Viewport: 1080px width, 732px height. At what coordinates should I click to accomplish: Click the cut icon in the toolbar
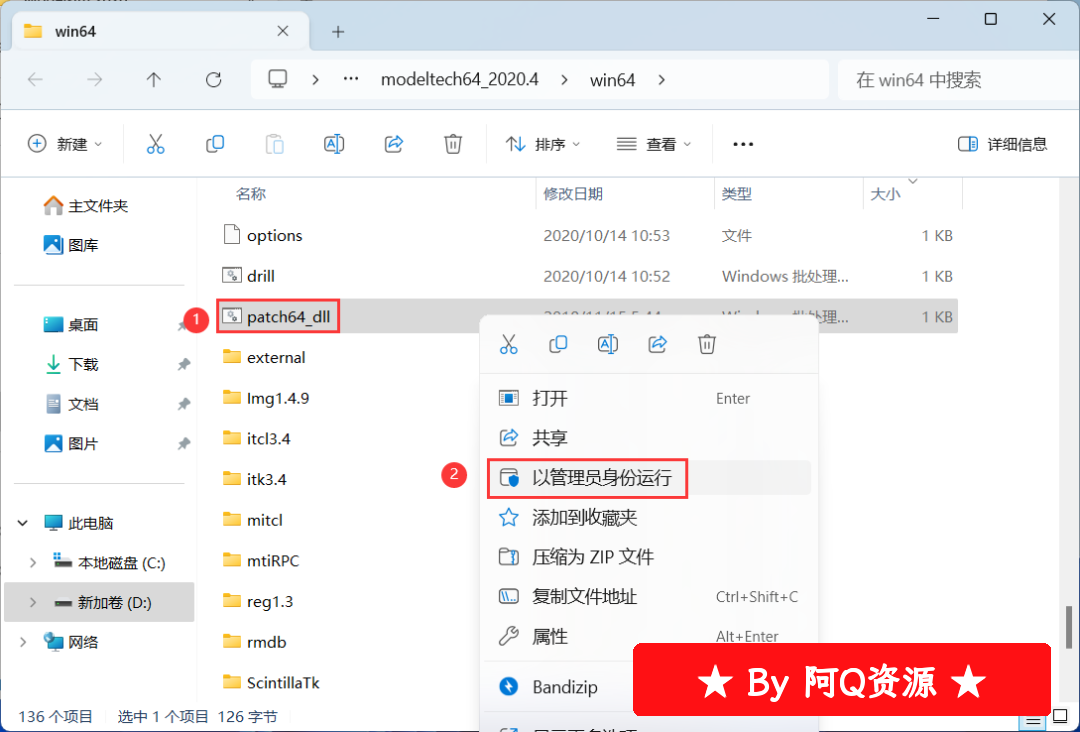(x=155, y=144)
